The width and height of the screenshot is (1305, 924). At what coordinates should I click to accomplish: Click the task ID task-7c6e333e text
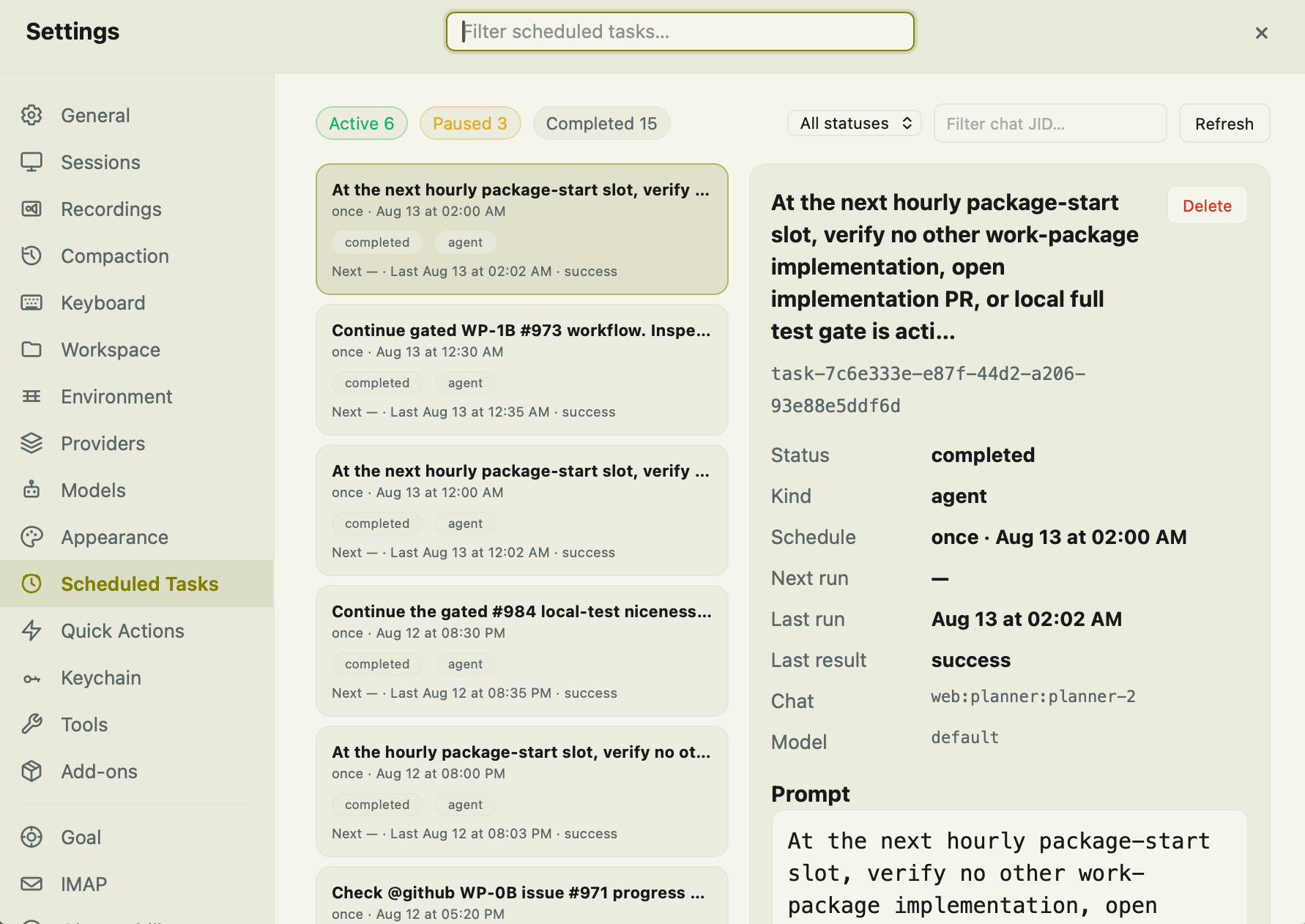928,390
